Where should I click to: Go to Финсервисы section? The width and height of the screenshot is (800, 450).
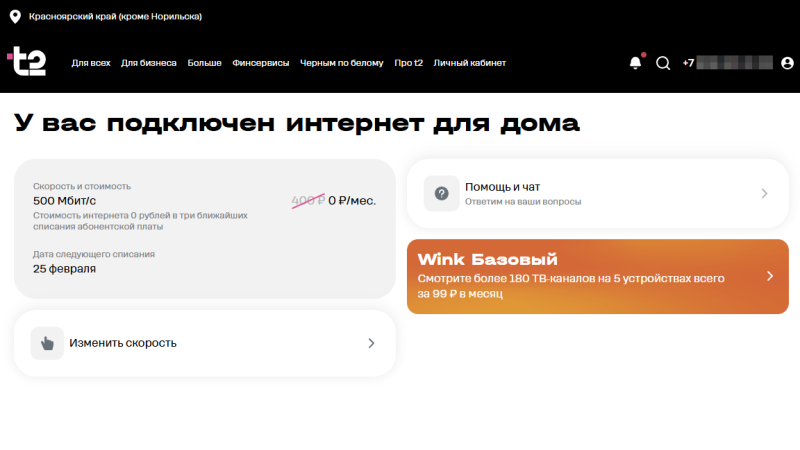pos(260,63)
